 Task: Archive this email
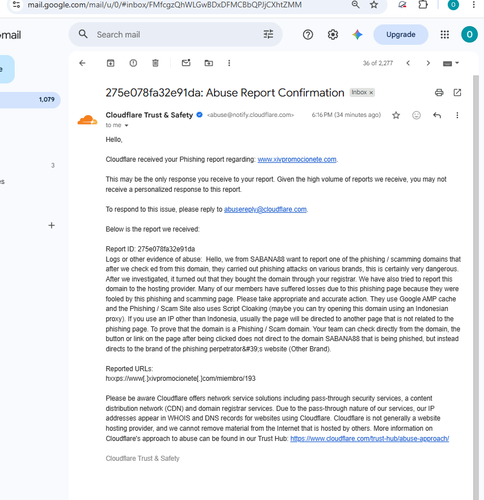click(x=110, y=63)
